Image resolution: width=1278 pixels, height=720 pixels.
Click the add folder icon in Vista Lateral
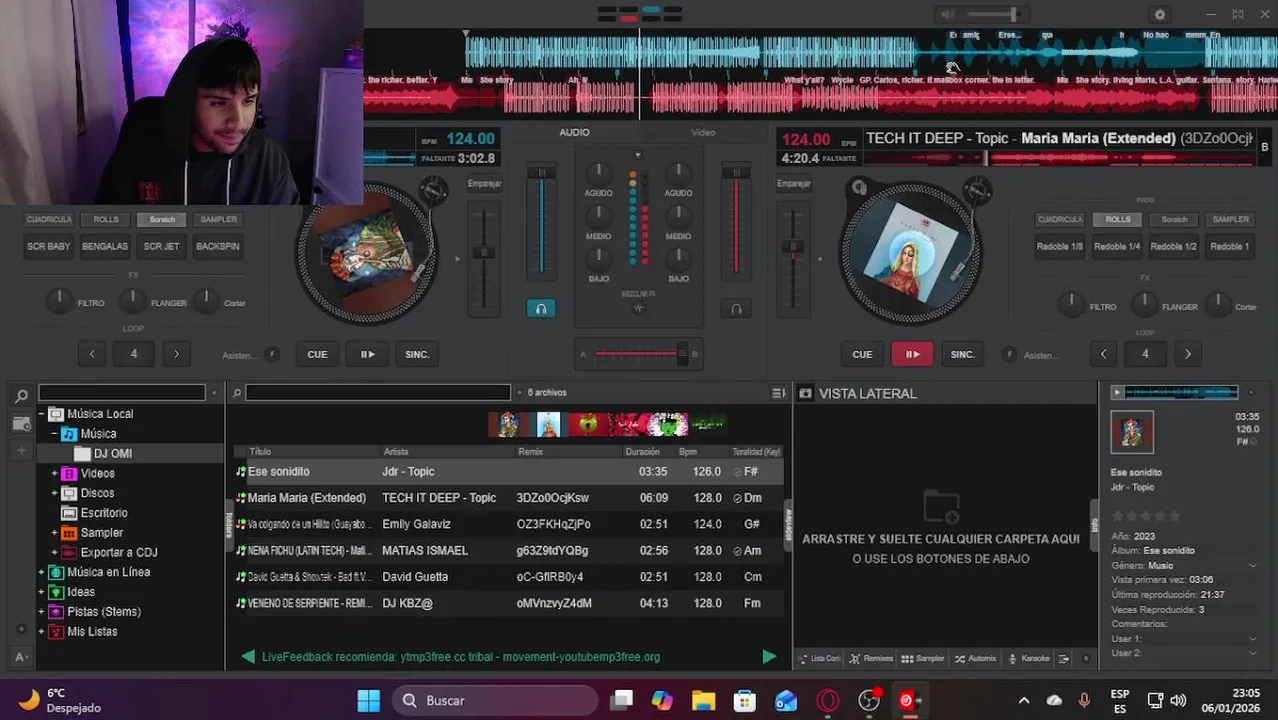coord(941,508)
